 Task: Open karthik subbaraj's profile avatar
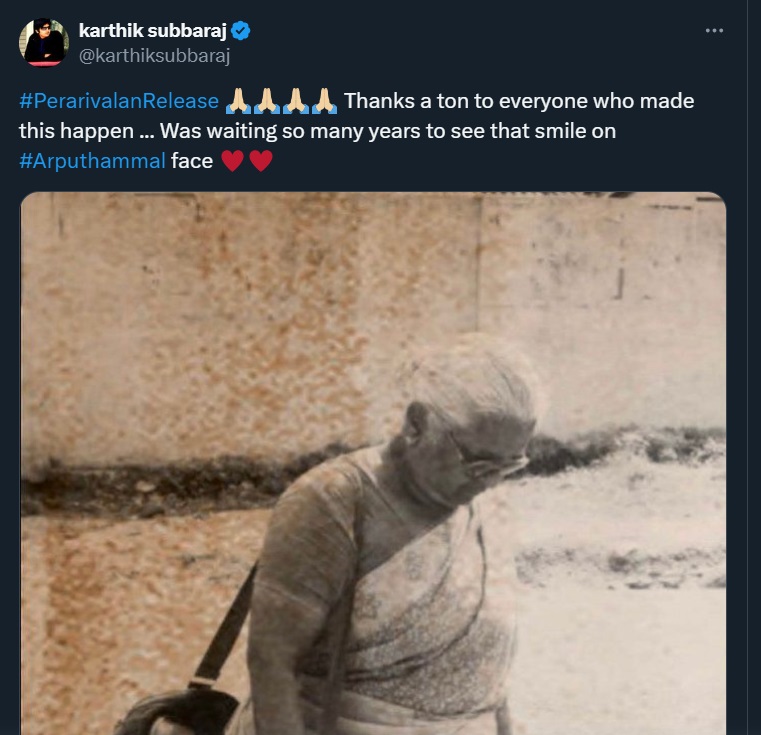coord(43,42)
